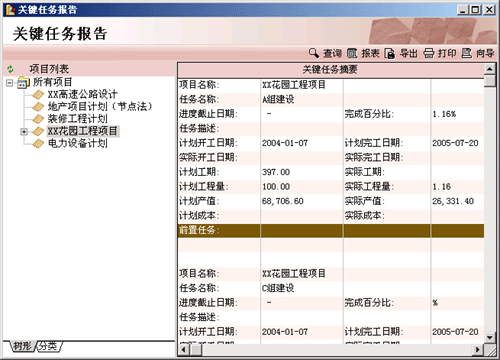The height and width of the screenshot is (360, 500).
Task: Switch to the 分类 tab
Action: [x=48, y=346]
